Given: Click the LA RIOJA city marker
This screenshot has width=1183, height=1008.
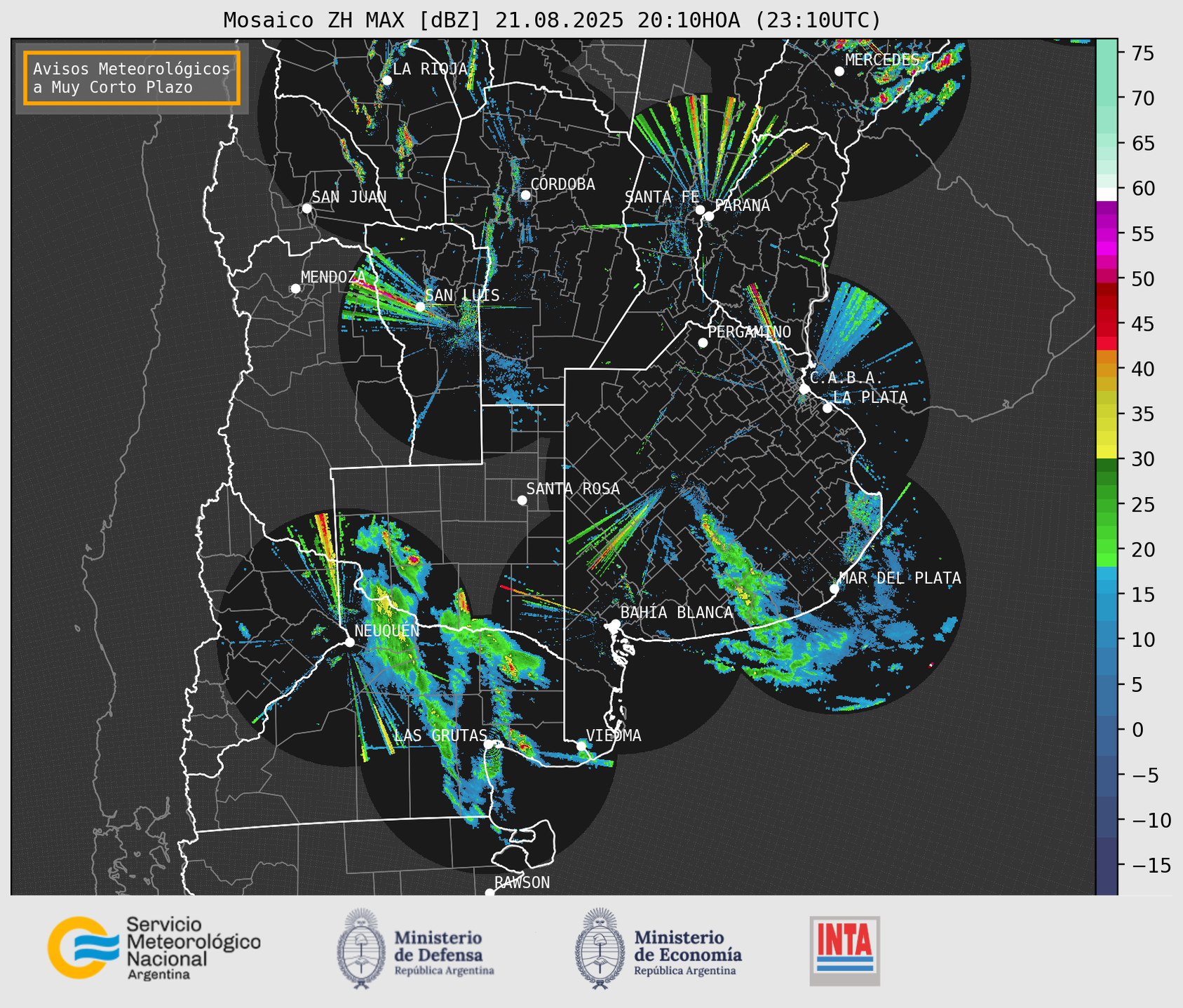Looking at the screenshot, I should click(386, 80).
